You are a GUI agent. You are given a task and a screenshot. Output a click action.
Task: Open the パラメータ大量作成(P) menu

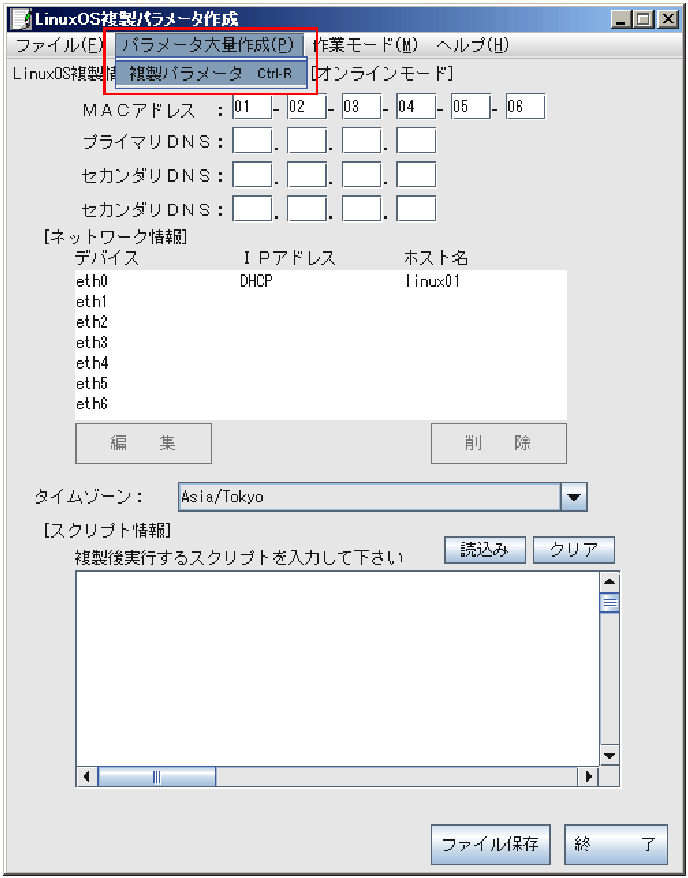[209, 45]
